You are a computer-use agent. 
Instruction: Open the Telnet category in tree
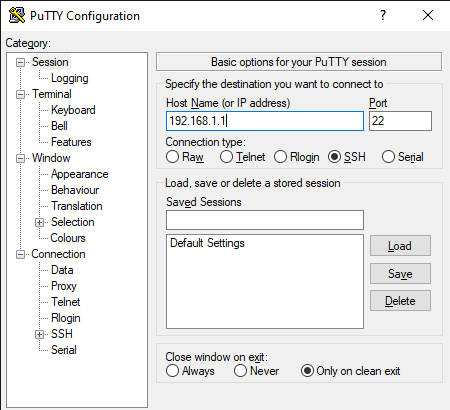click(x=66, y=302)
